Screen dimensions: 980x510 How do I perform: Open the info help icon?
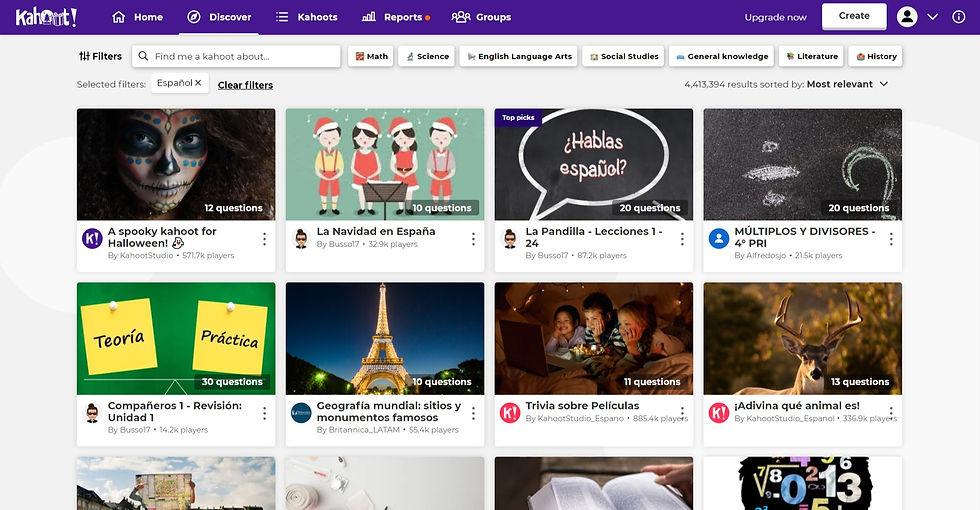pos(958,17)
